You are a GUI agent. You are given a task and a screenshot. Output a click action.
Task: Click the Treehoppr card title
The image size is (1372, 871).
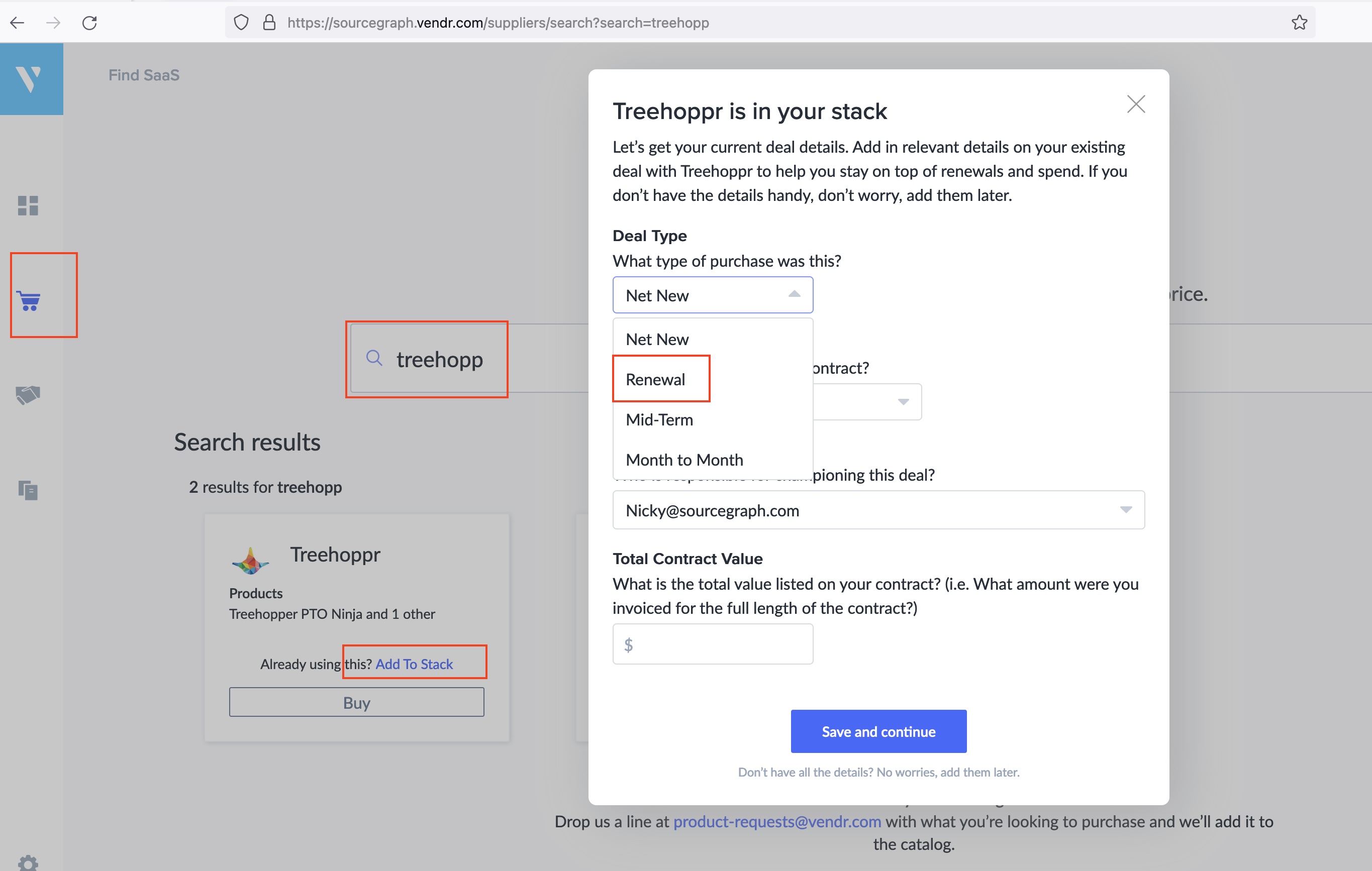335,554
